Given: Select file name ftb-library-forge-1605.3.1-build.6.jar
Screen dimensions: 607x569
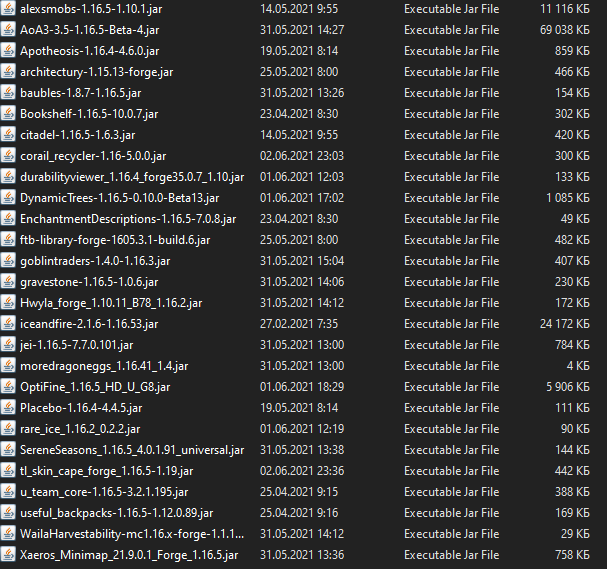Looking at the screenshot, I should pyautogui.click(x=115, y=240).
